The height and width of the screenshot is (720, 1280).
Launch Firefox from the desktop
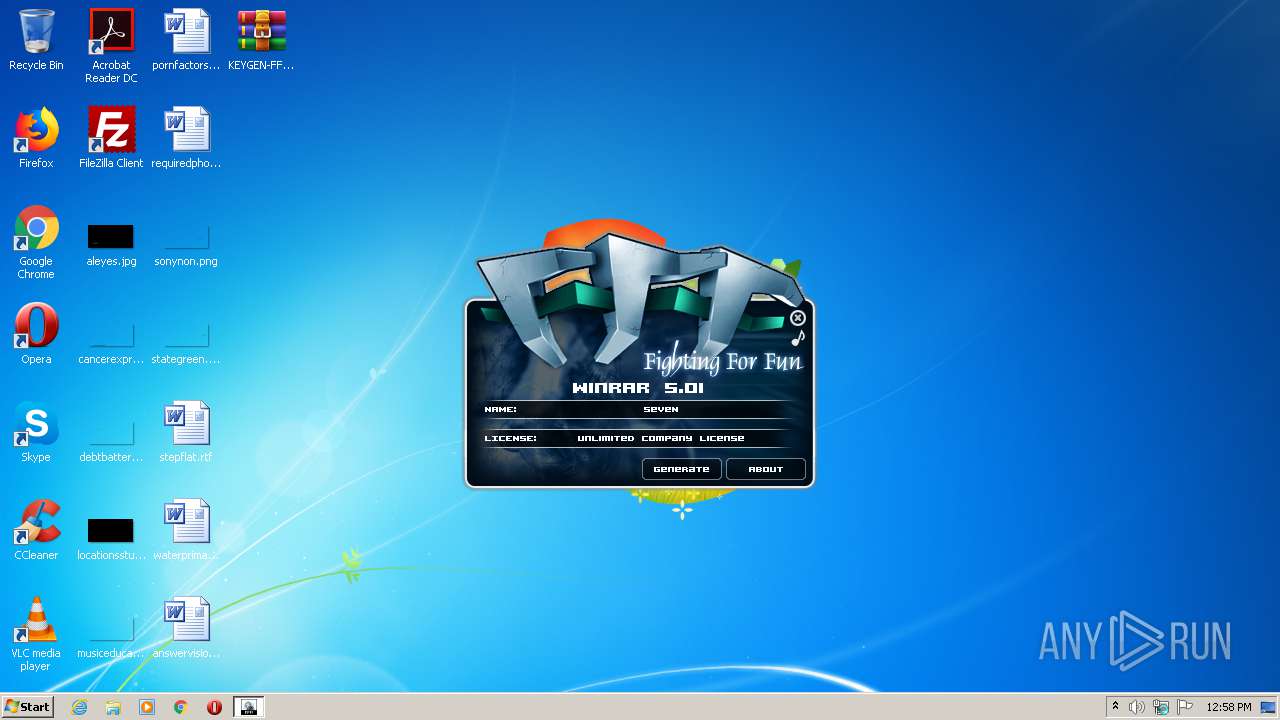pyautogui.click(x=36, y=139)
